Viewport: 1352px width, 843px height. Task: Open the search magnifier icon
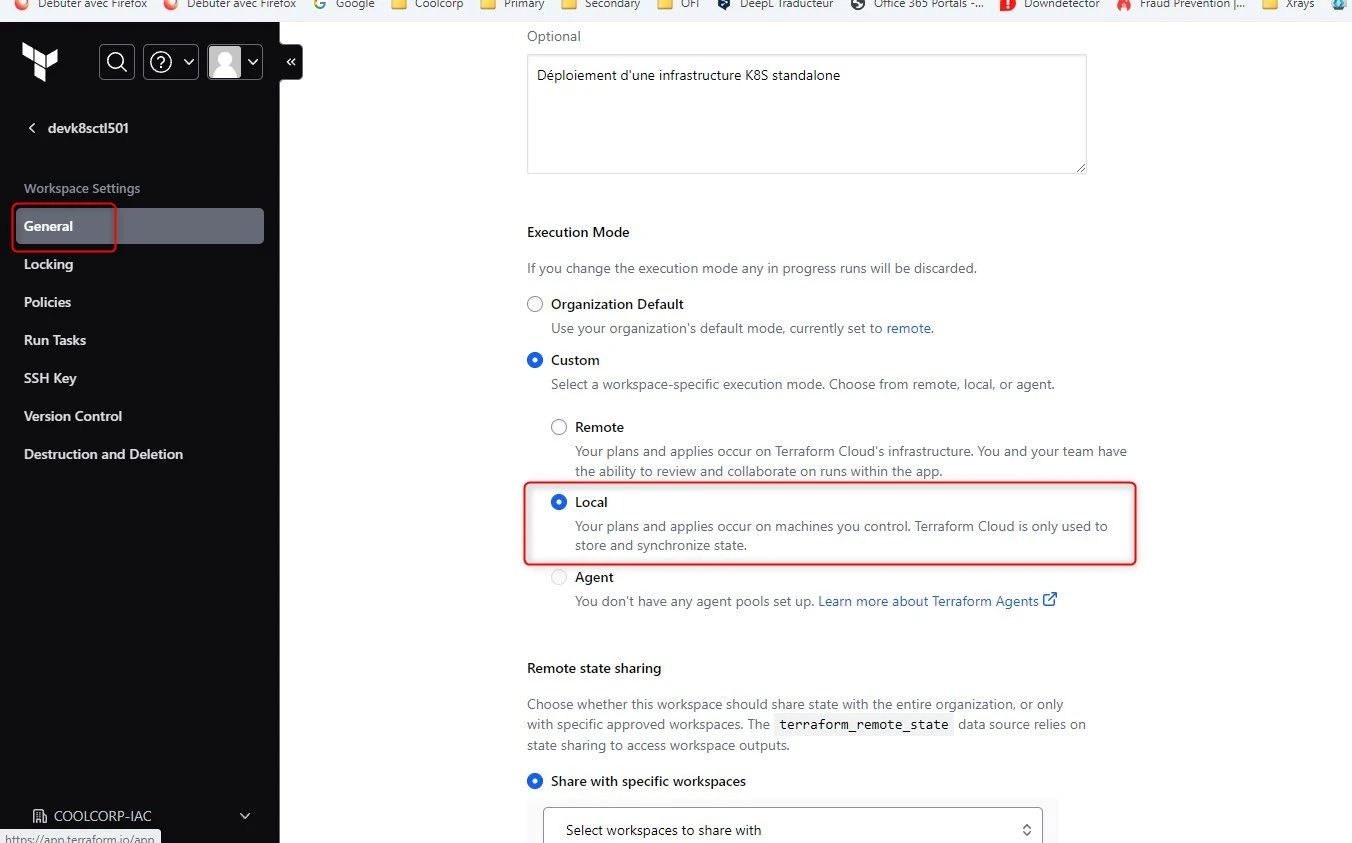pos(116,62)
